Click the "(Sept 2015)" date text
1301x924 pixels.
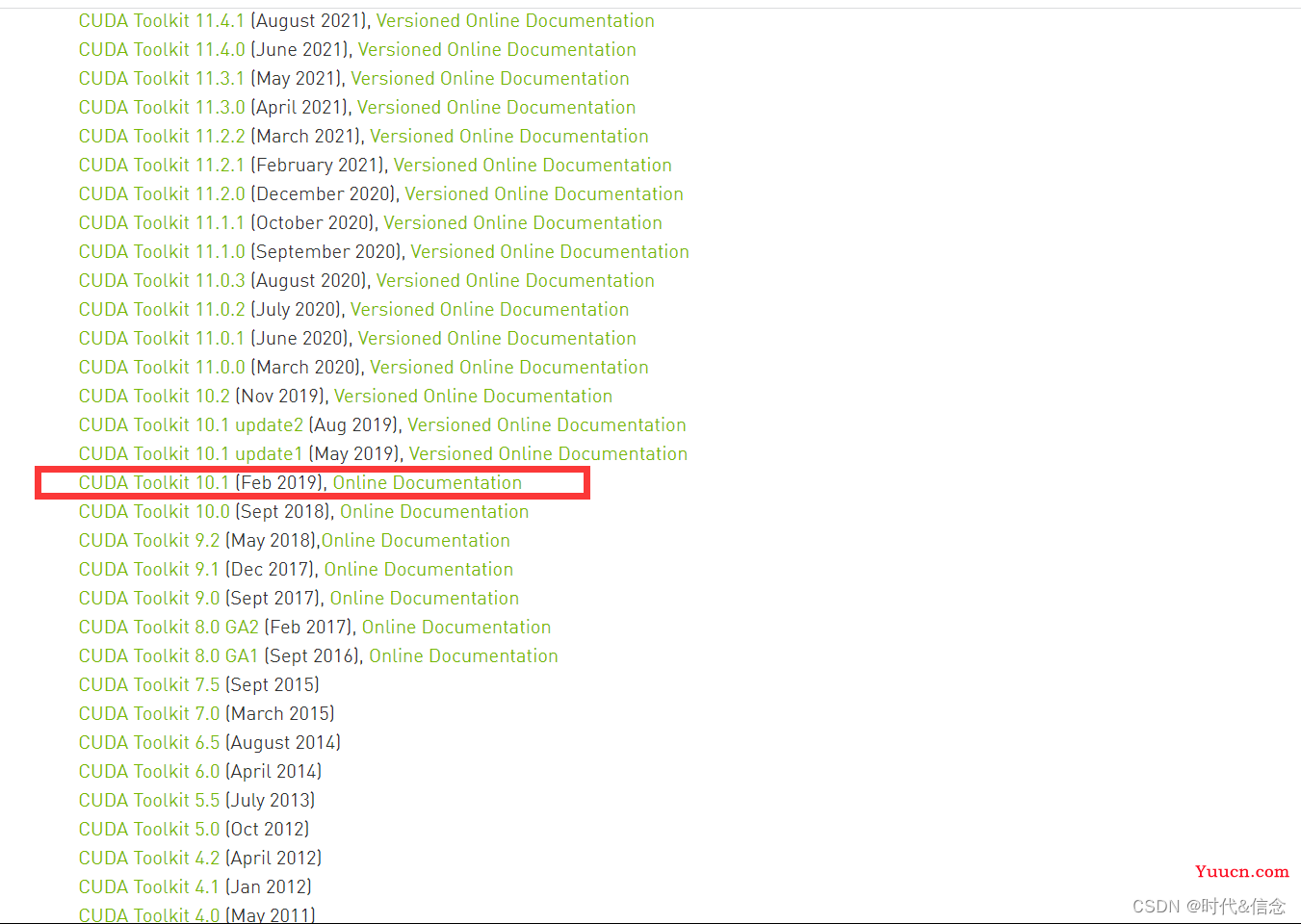tap(273, 684)
